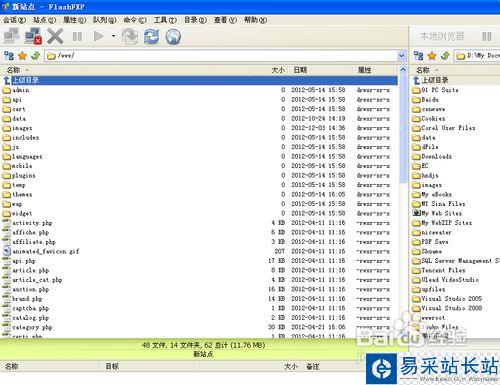Viewport: 500px width, 385px height.
Task: Sort remote list by 属性 column header
Action: 375,70
